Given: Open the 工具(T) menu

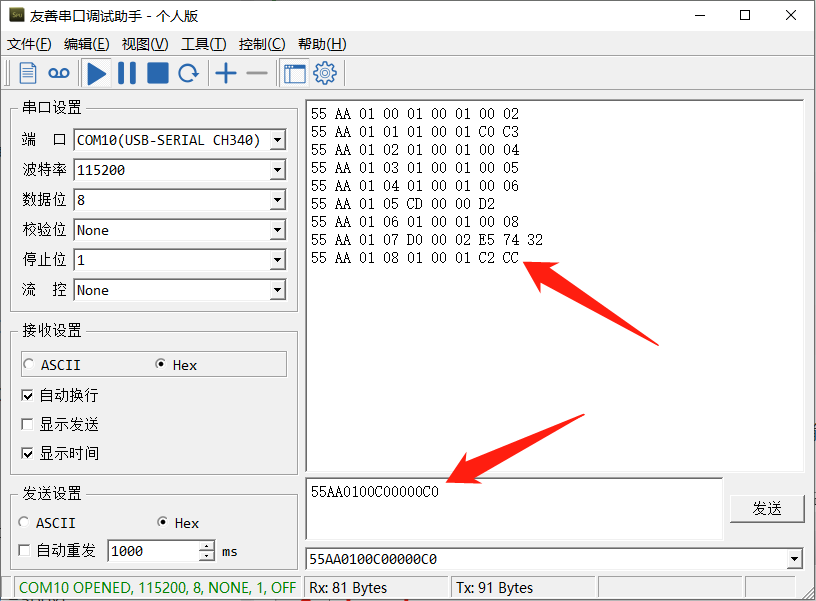Looking at the screenshot, I should pos(203,44).
